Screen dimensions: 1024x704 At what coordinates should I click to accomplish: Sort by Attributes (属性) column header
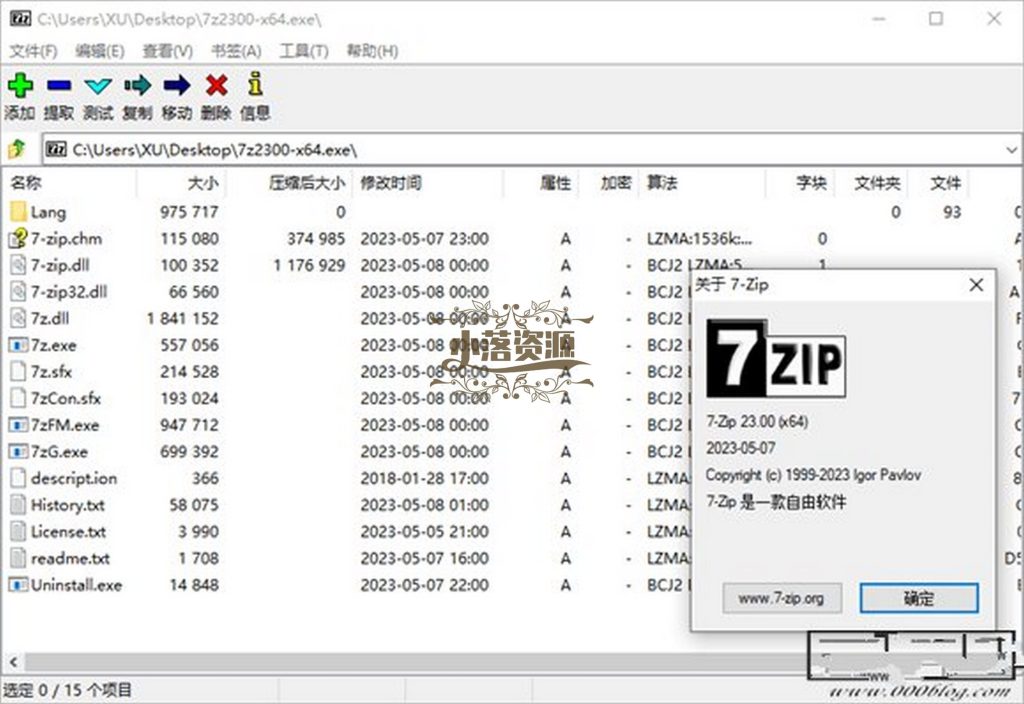(541, 183)
